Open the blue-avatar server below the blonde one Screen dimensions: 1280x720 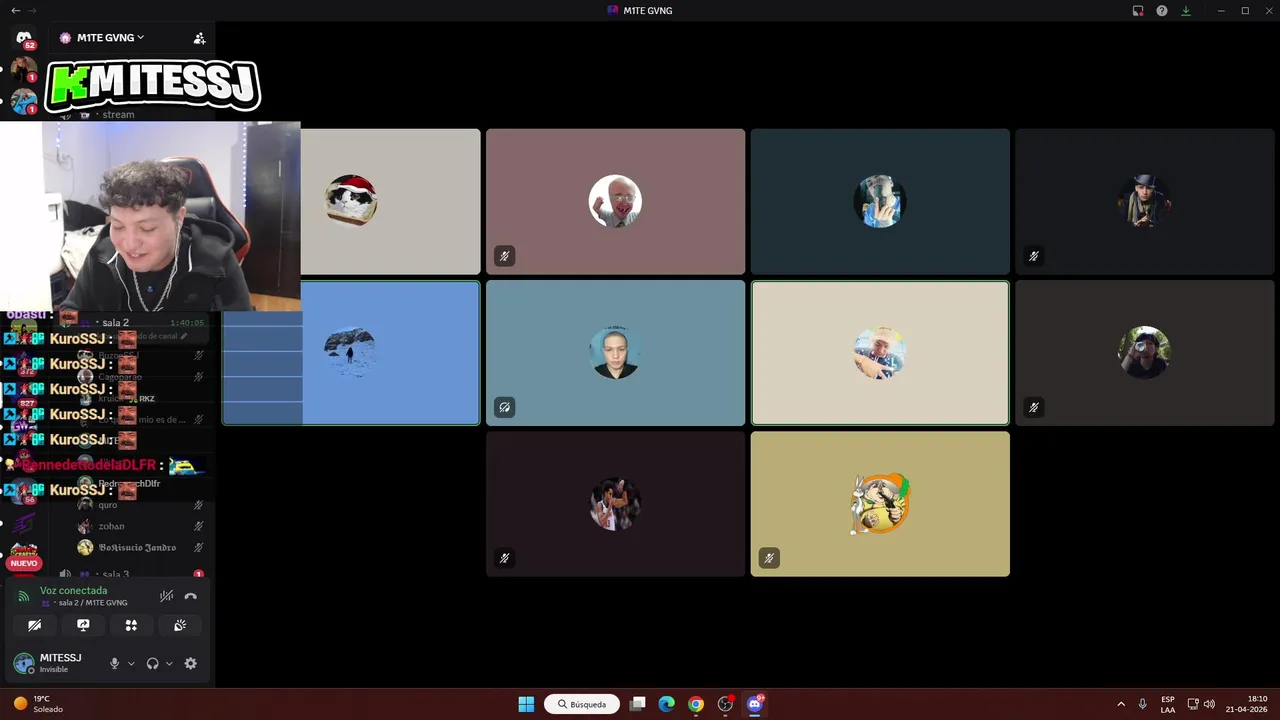[x=24, y=101]
